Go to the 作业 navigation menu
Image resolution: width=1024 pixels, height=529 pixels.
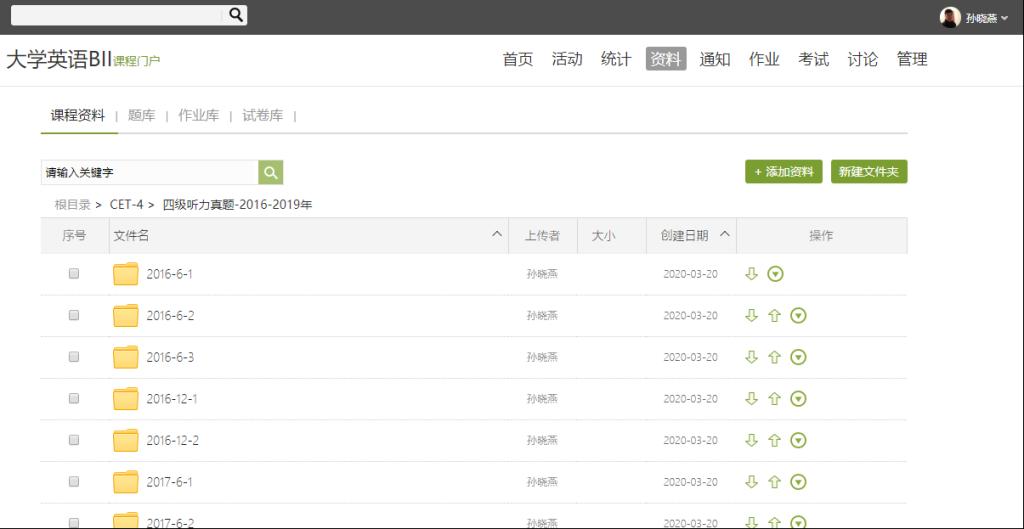[764, 59]
